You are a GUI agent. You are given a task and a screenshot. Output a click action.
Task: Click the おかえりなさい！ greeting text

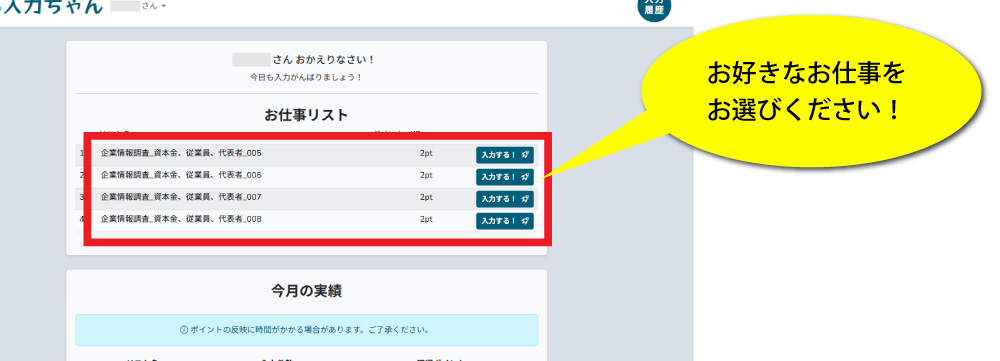(x=324, y=60)
